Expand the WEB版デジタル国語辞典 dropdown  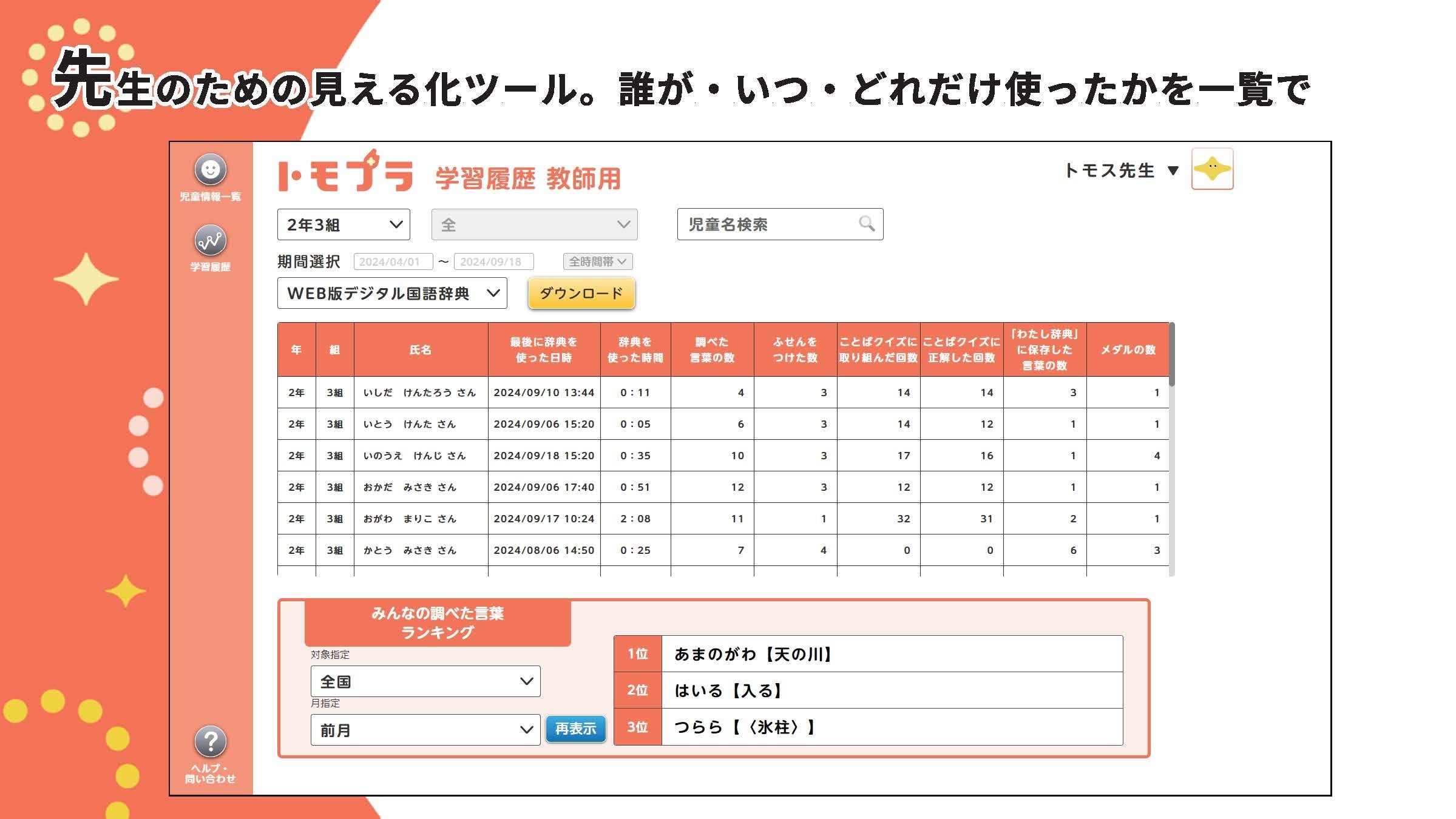point(392,293)
